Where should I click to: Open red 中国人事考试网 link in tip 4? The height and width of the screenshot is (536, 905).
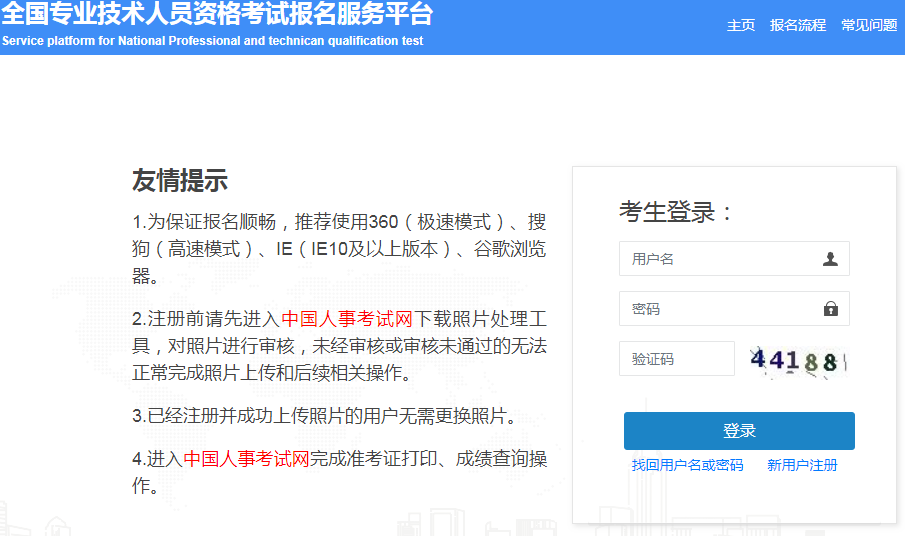click(x=246, y=459)
